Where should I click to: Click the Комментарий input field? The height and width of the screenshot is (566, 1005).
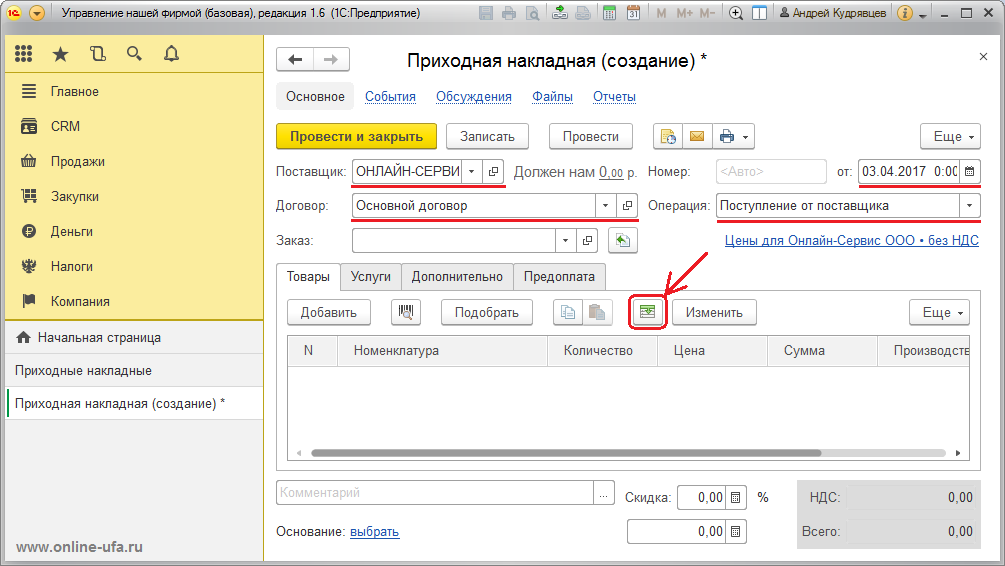(435, 493)
